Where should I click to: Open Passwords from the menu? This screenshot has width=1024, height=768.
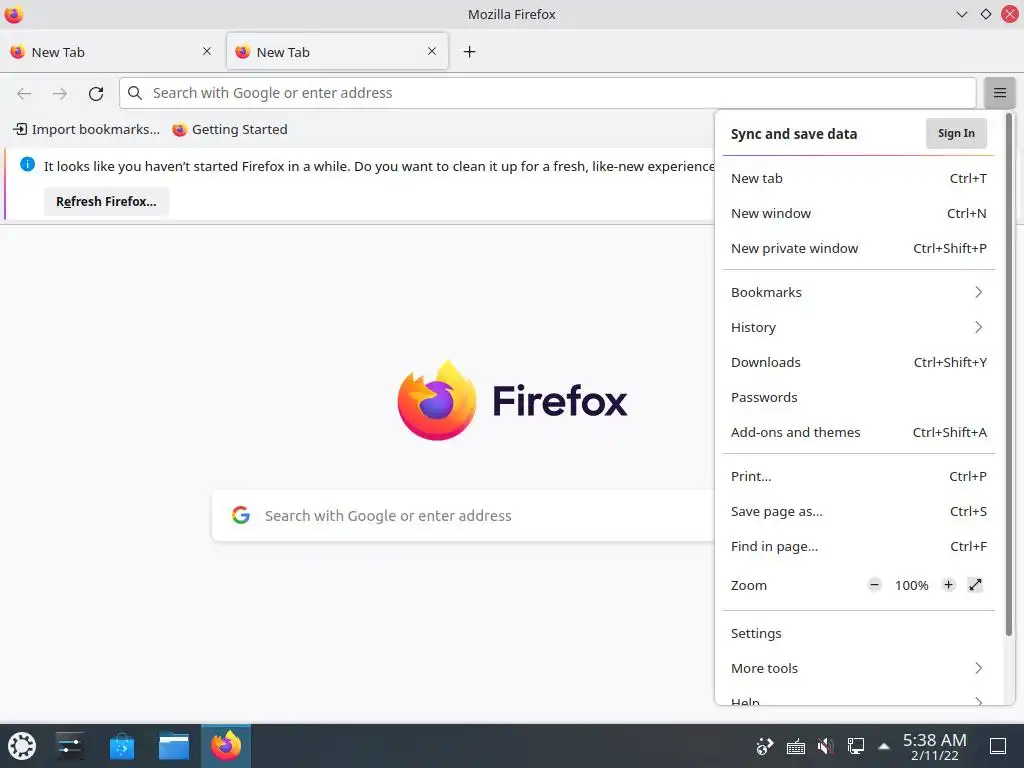pos(858,397)
